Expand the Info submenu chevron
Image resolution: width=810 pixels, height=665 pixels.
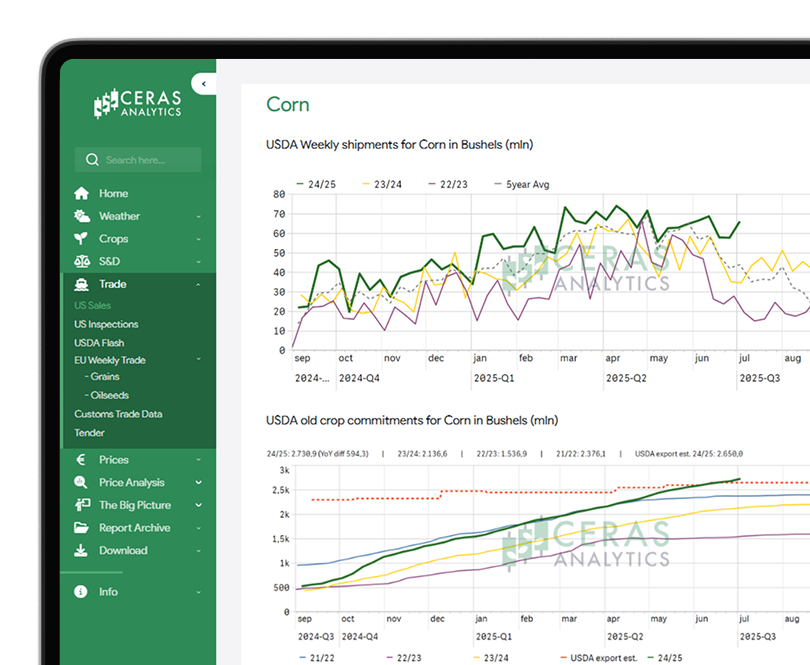coord(198,592)
